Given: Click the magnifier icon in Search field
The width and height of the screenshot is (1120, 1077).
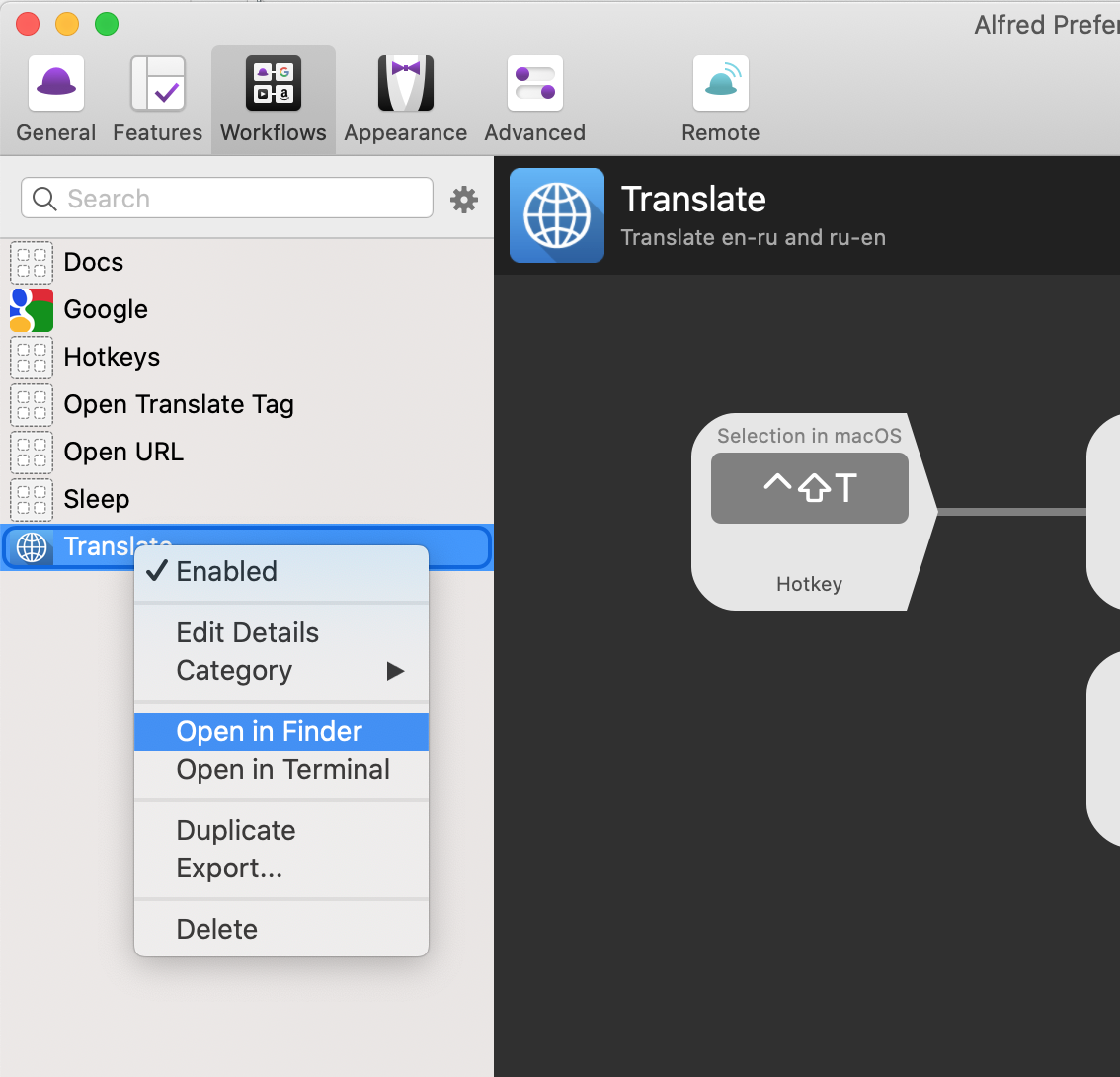Looking at the screenshot, I should 44,199.
